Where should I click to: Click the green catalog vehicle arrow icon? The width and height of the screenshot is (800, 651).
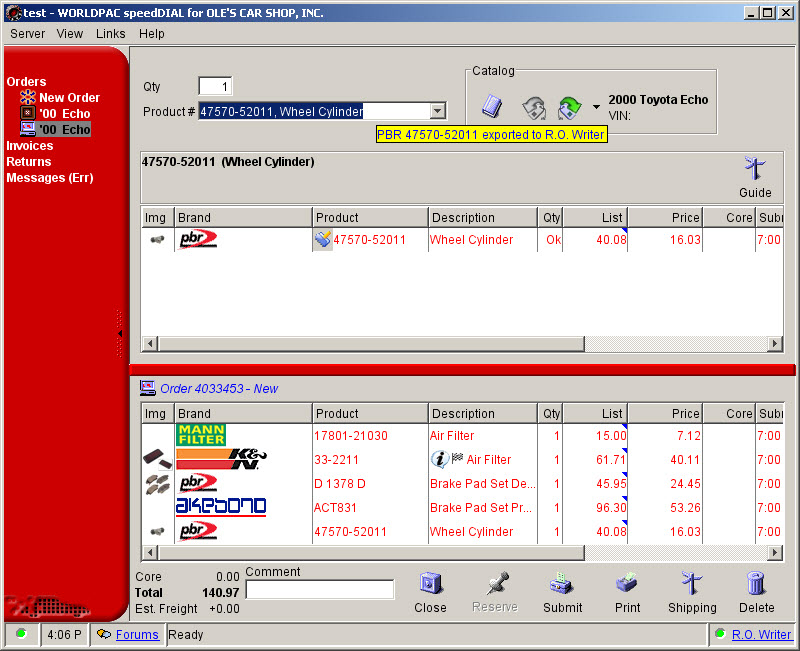(570, 108)
